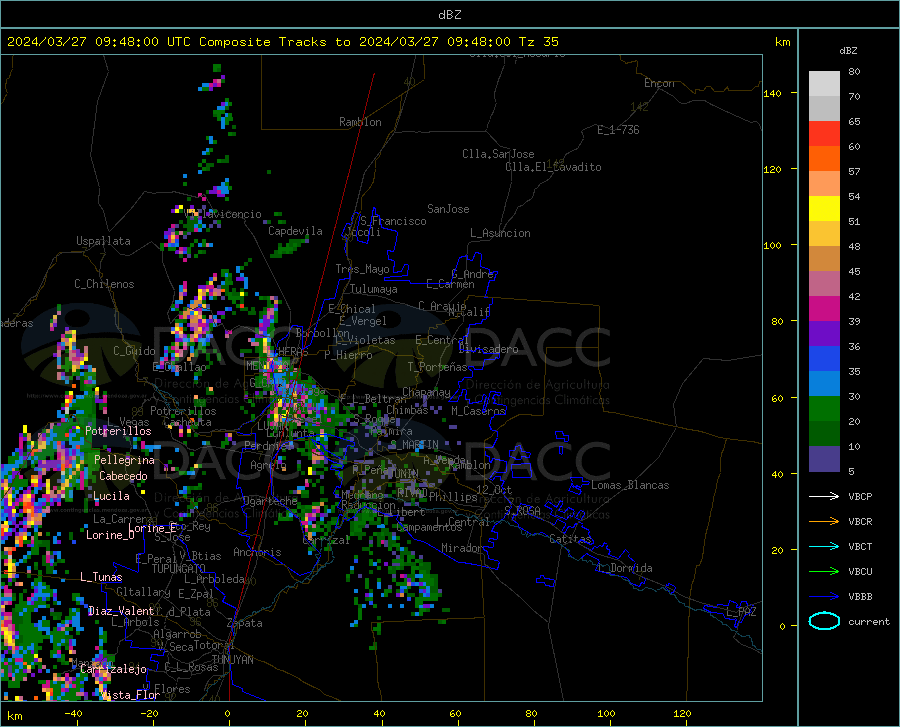Click the 'Carrizalejo' map label
Image resolution: width=900 pixels, height=727 pixels.
pos(113,669)
